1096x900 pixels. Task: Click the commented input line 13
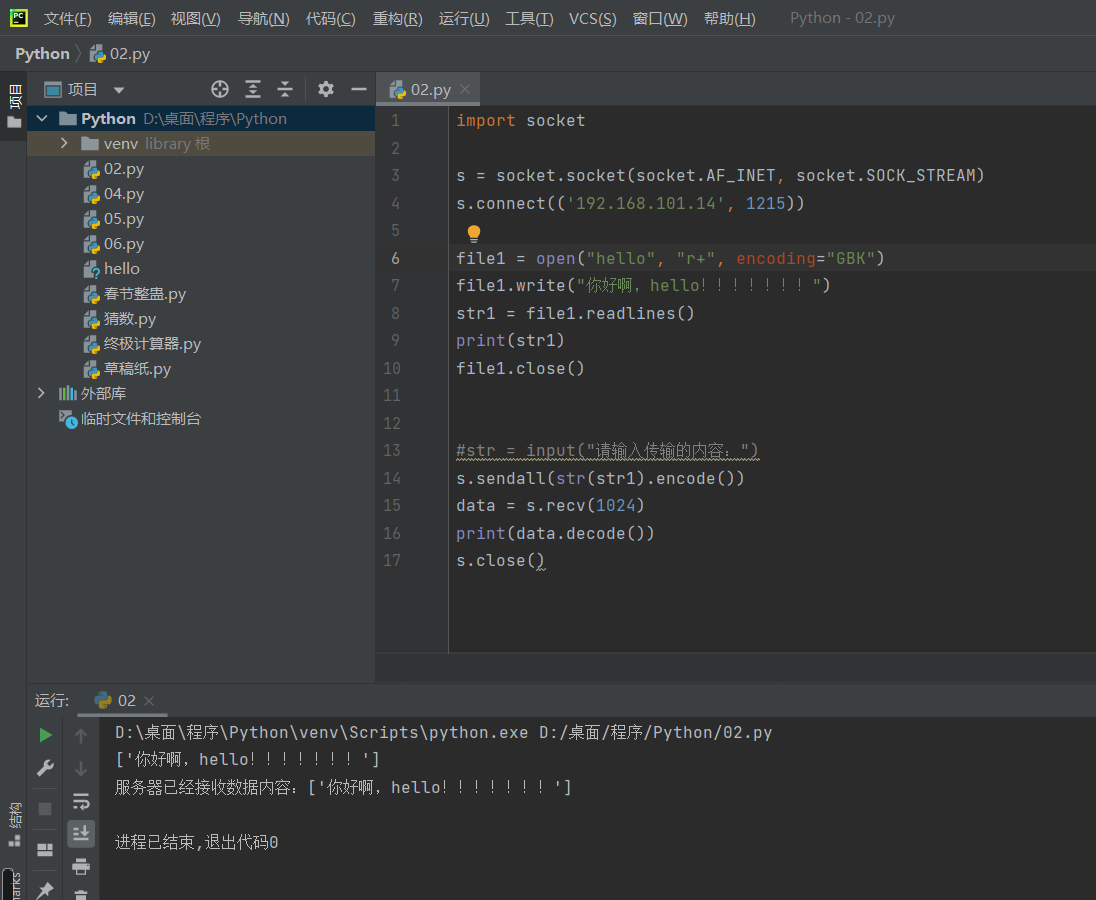tap(607, 451)
